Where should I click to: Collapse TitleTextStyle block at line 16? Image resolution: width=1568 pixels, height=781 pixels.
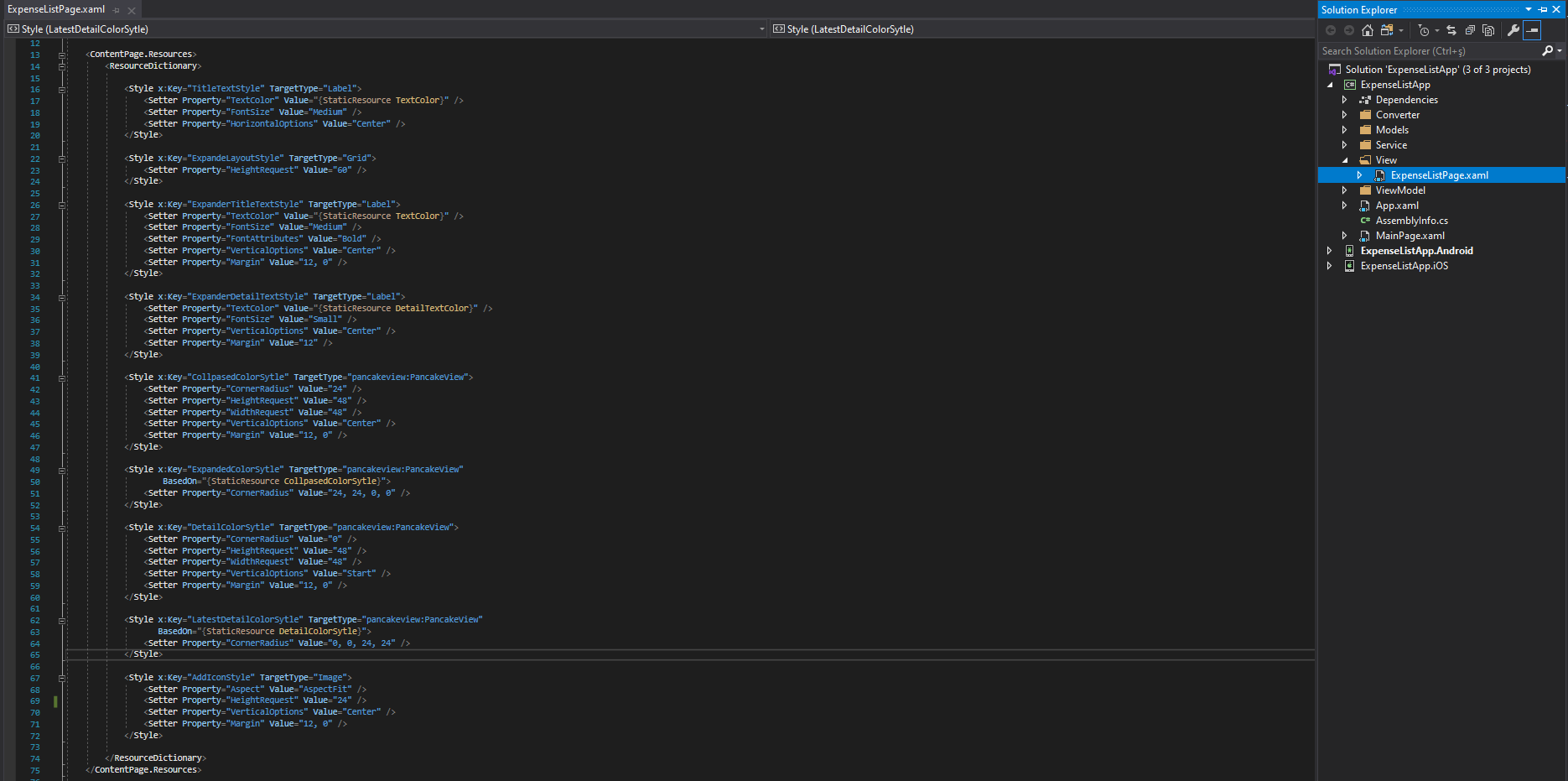[62, 89]
